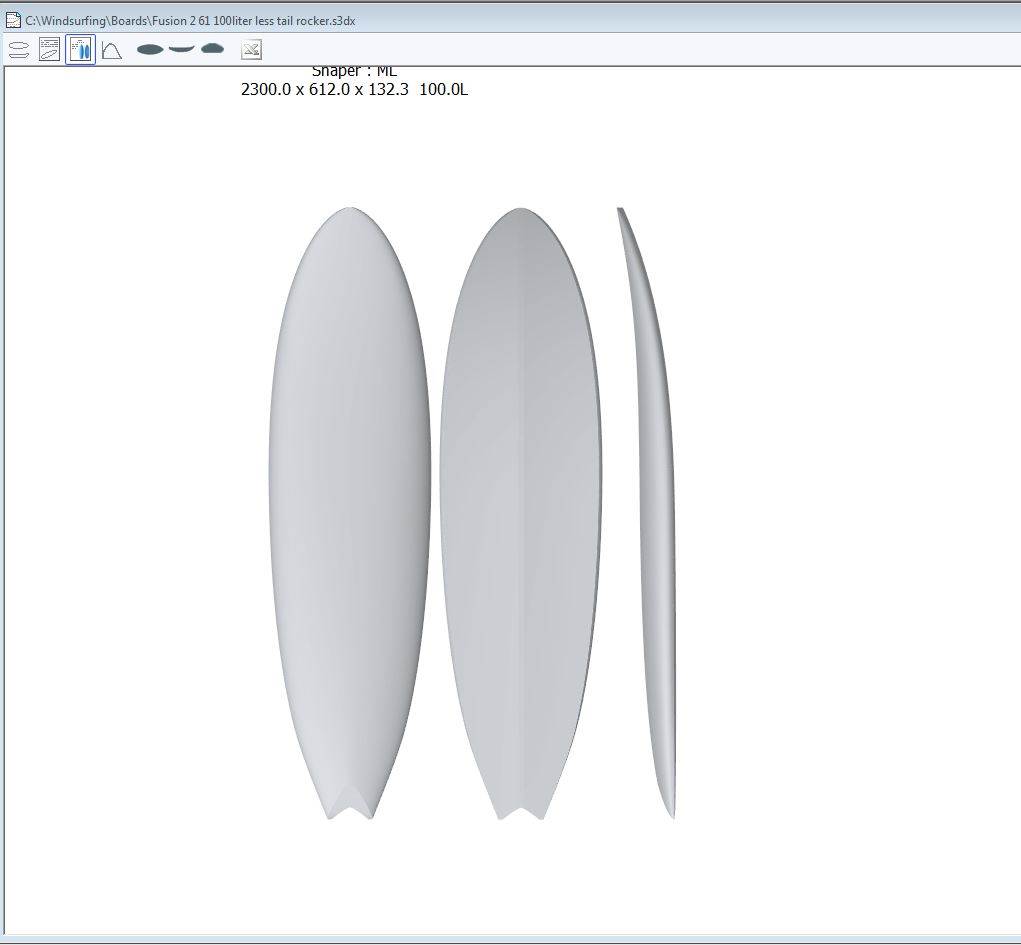
Task: Click the 100.0L volume text
Action: [x=443, y=89]
